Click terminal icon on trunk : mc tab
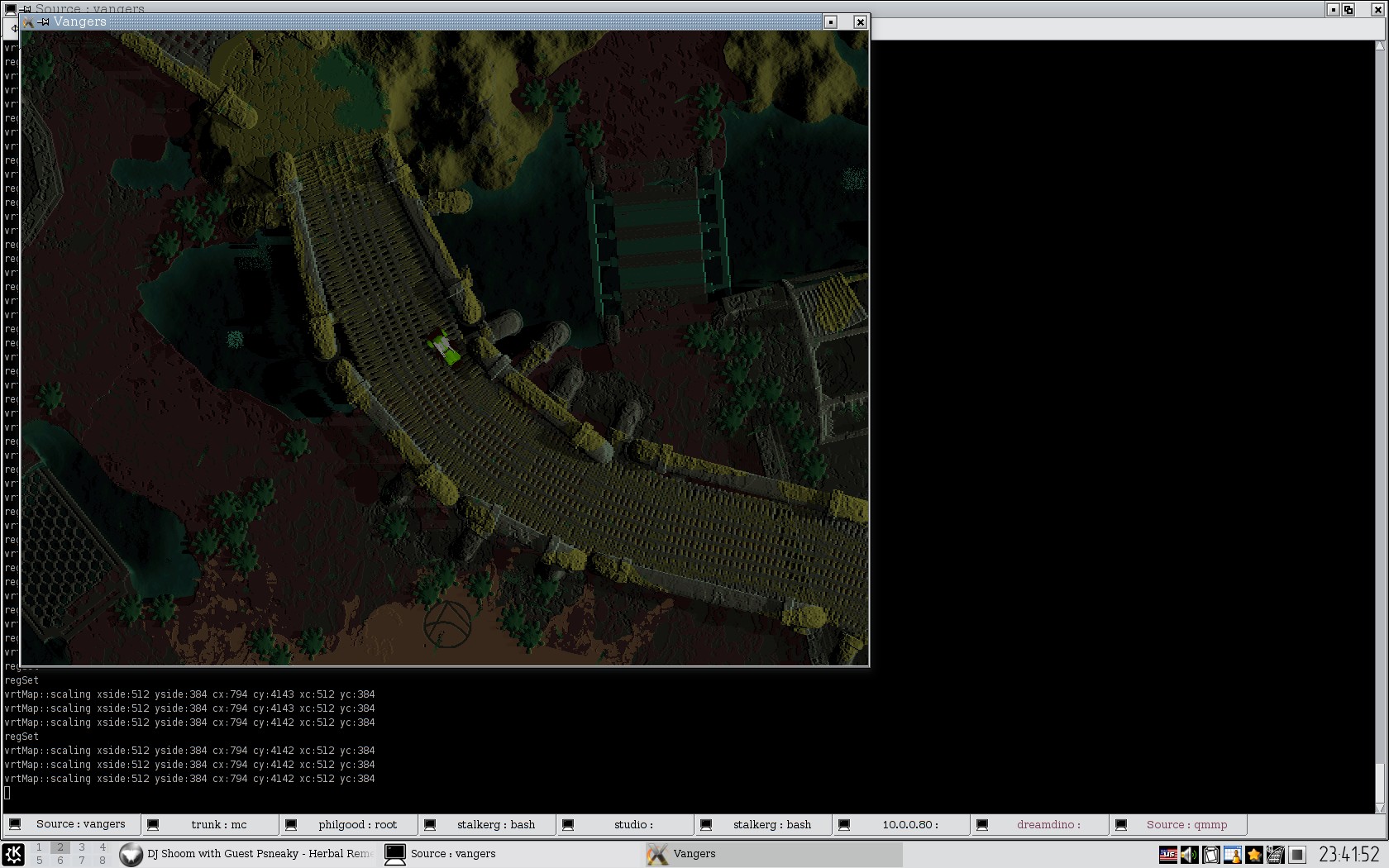The image size is (1389, 868). point(153,825)
